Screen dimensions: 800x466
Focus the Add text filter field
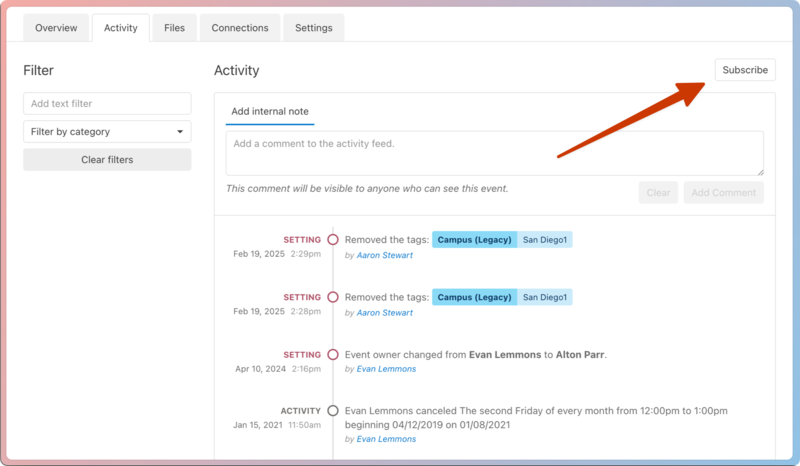(107, 104)
